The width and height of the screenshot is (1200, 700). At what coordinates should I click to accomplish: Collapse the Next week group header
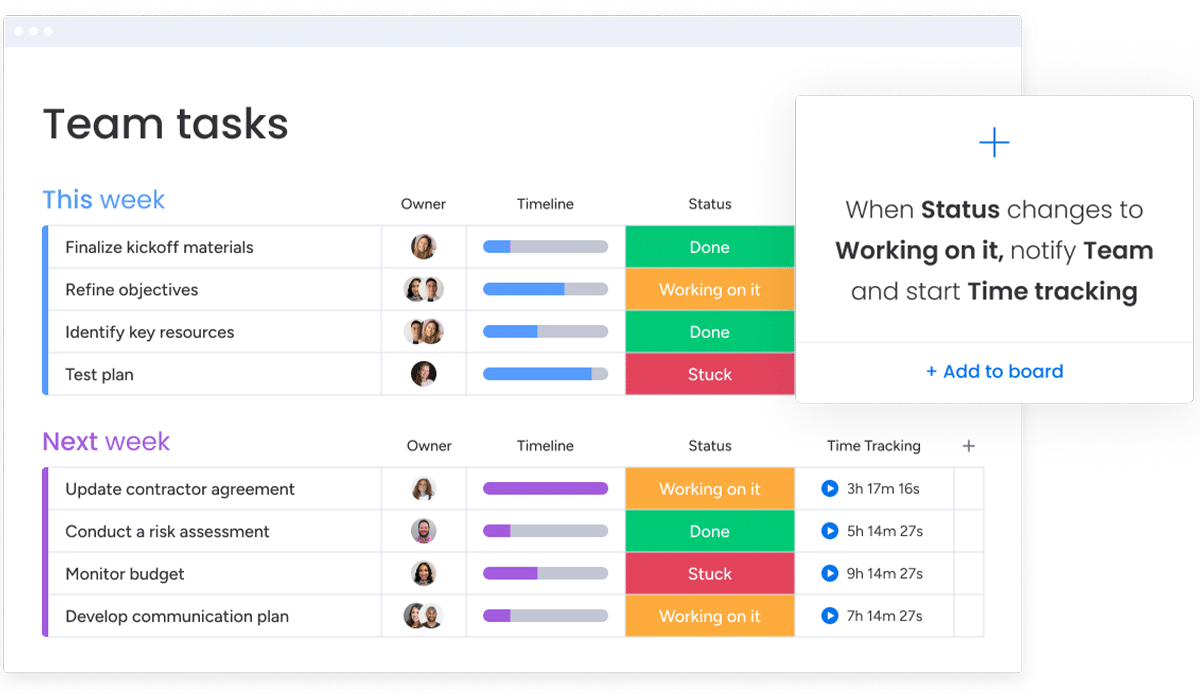click(x=106, y=442)
